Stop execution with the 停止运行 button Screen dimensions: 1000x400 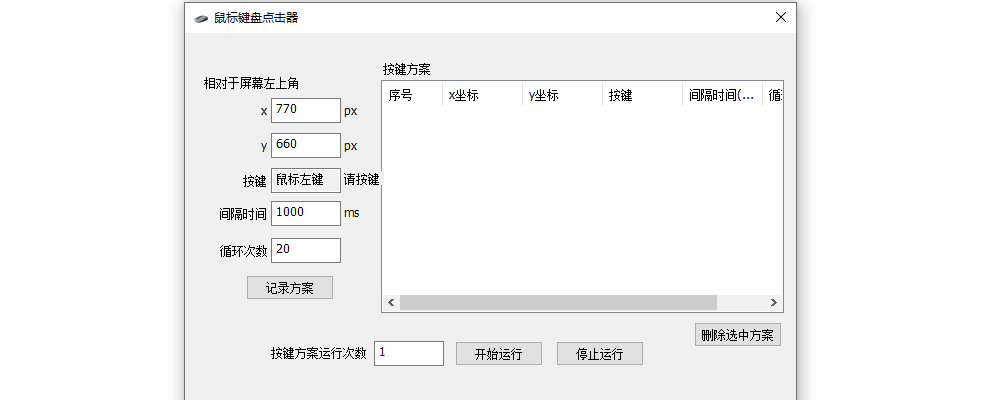[x=599, y=354]
